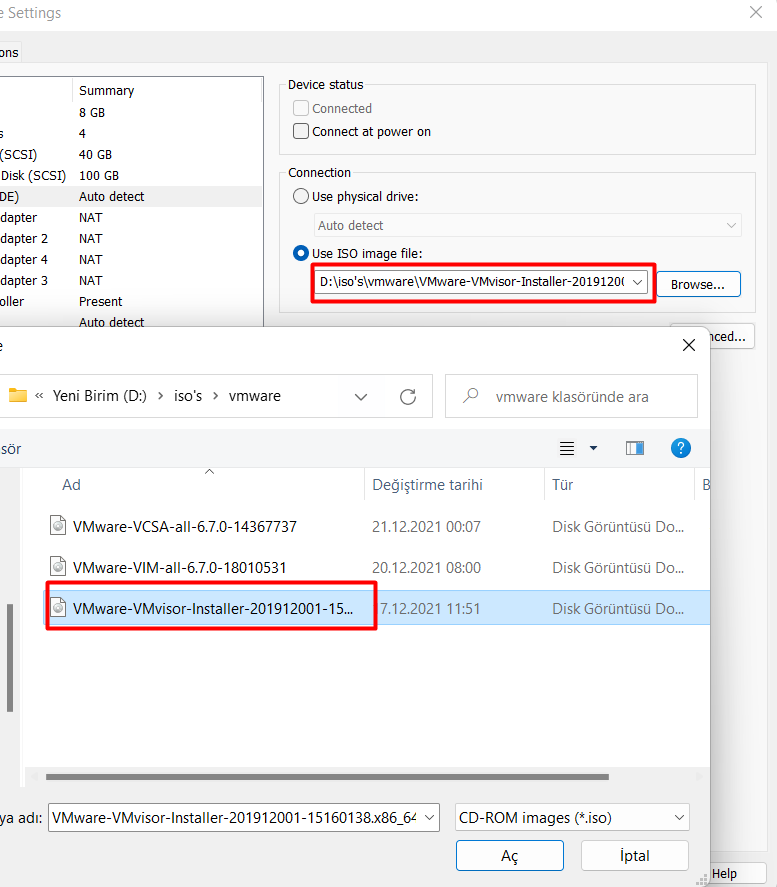The image size is (777, 887).
Task: Select the 40 GB SCSI row
Action: click(x=130, y=154)
